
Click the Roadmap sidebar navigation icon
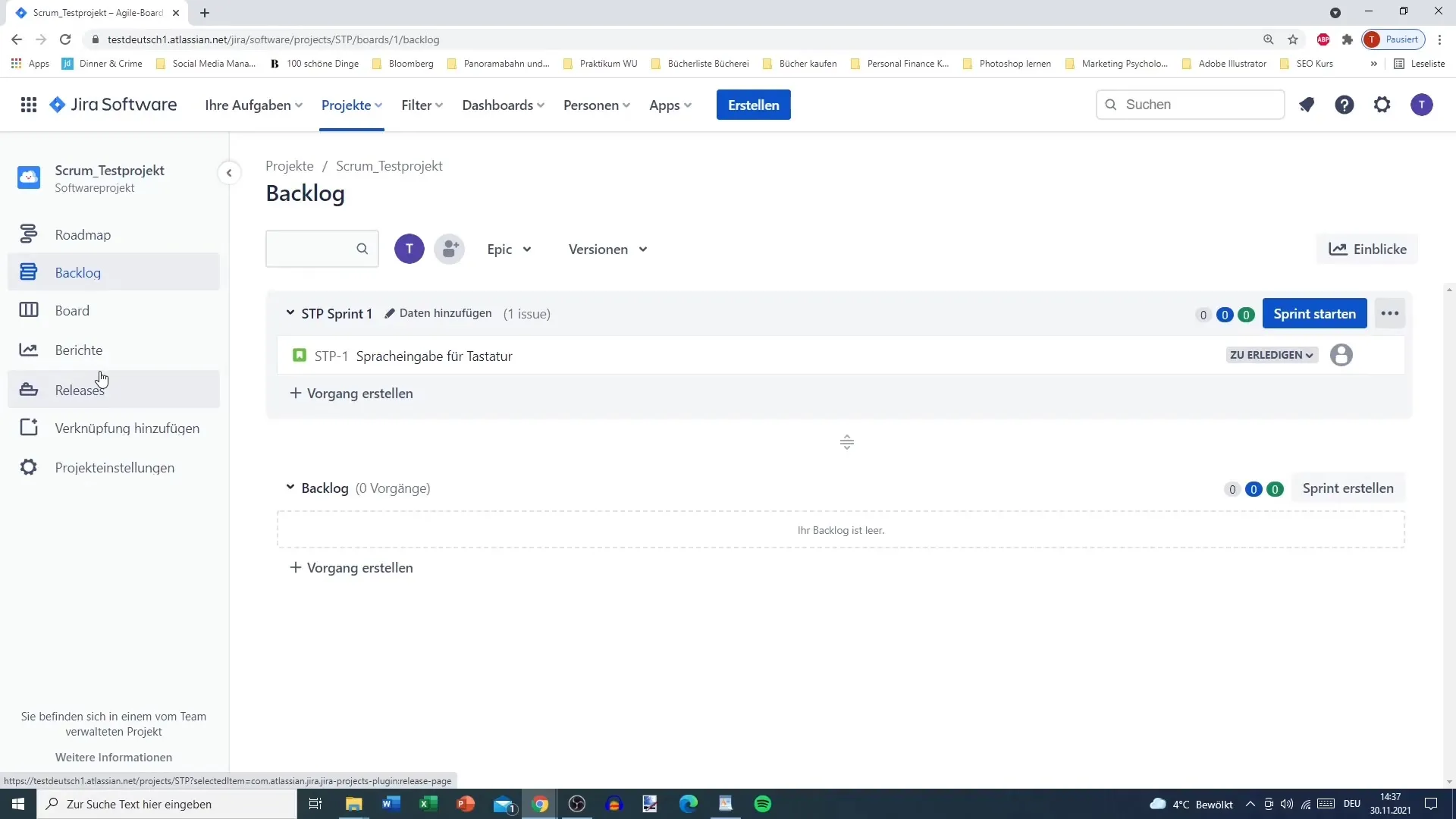[27, 234]
